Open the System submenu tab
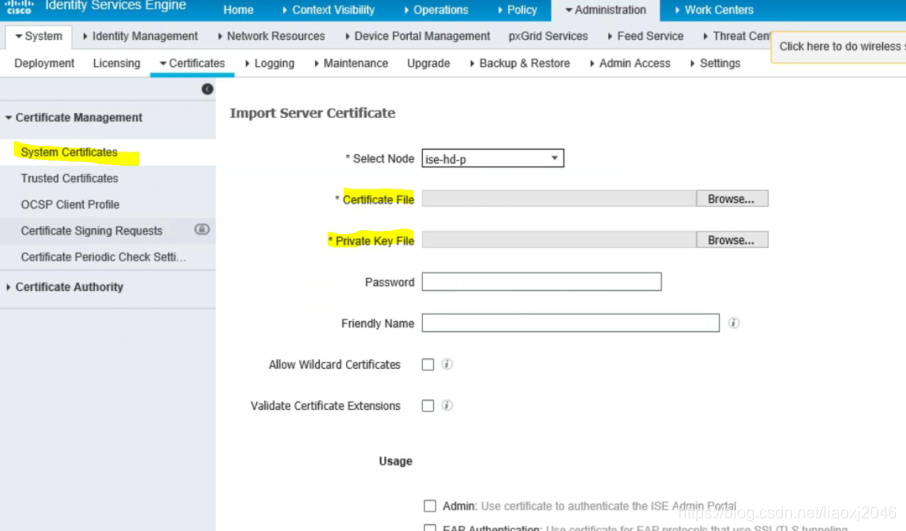906x531 pixels. point(39,36)
